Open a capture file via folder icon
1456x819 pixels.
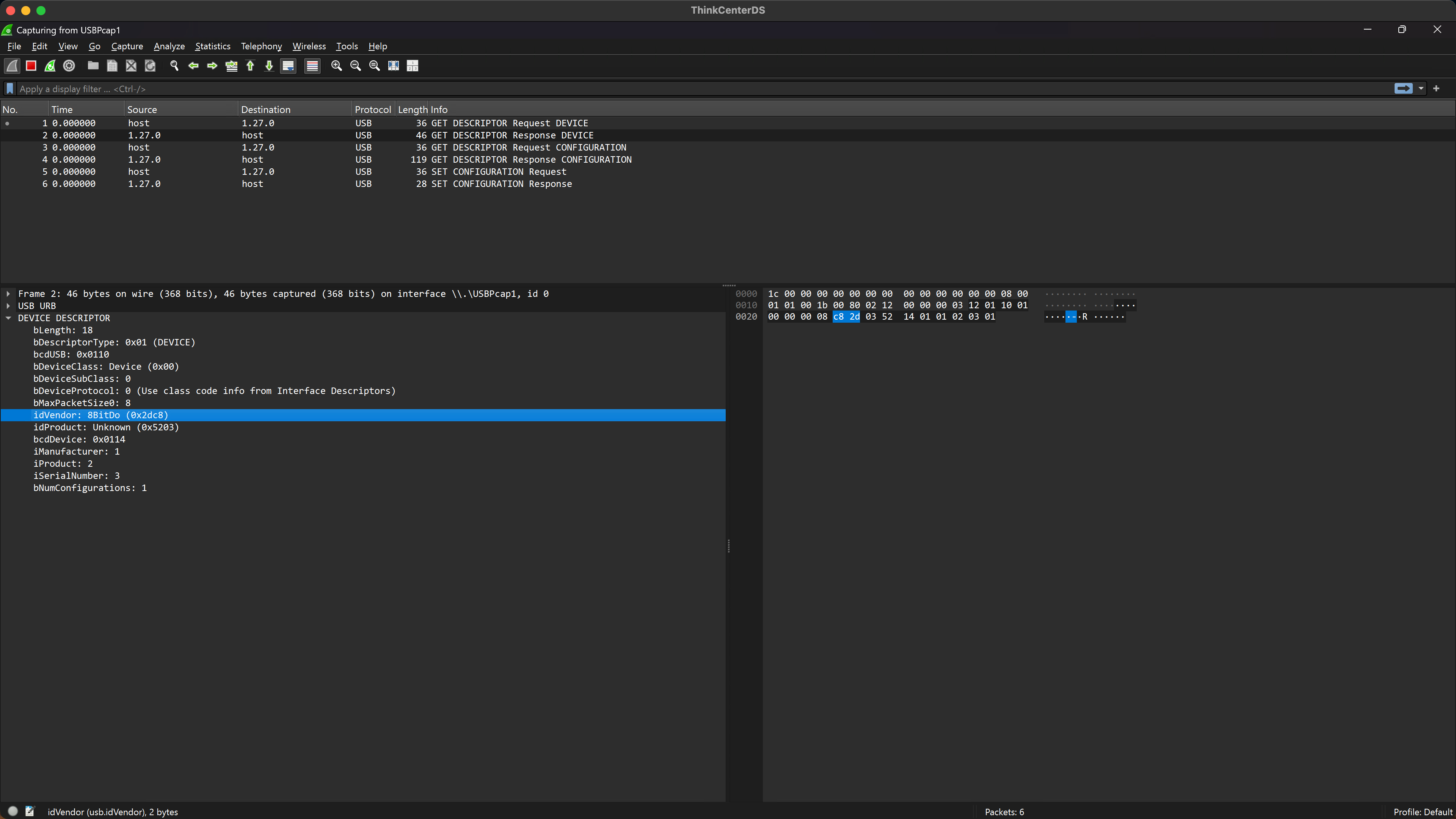[93, 66]
